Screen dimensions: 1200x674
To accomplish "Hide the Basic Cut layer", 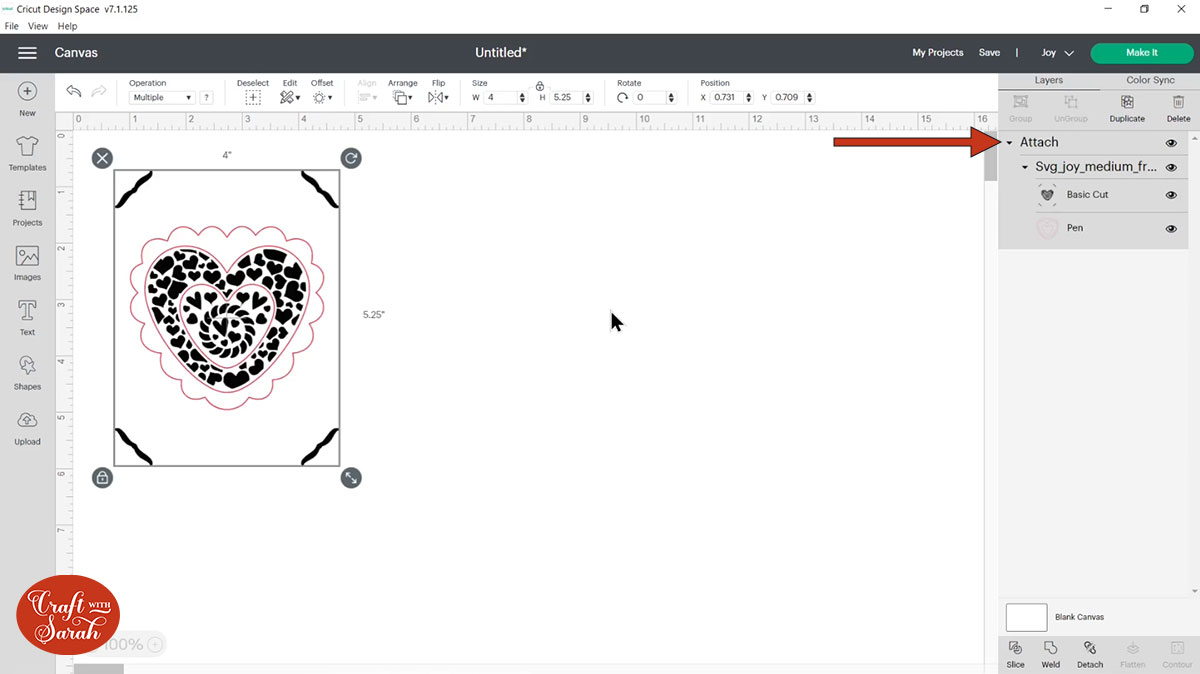I will pyautogui.click(x=1171, y=195).
